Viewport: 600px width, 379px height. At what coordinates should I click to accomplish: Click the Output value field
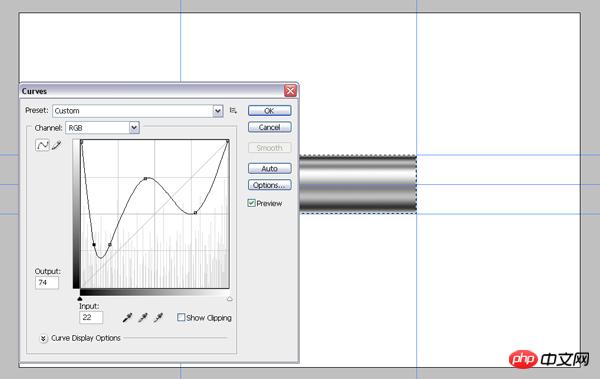coord(47,283)
